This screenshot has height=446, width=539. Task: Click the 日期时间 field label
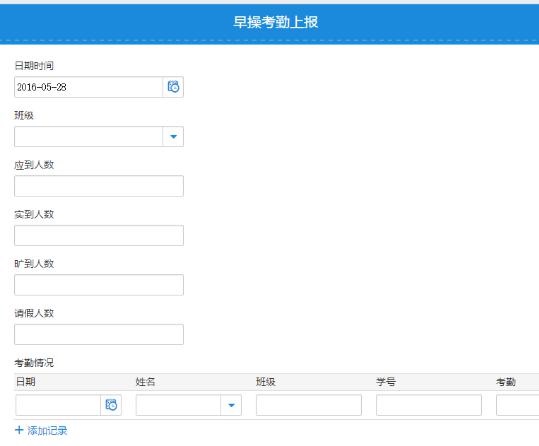point(34,65)
